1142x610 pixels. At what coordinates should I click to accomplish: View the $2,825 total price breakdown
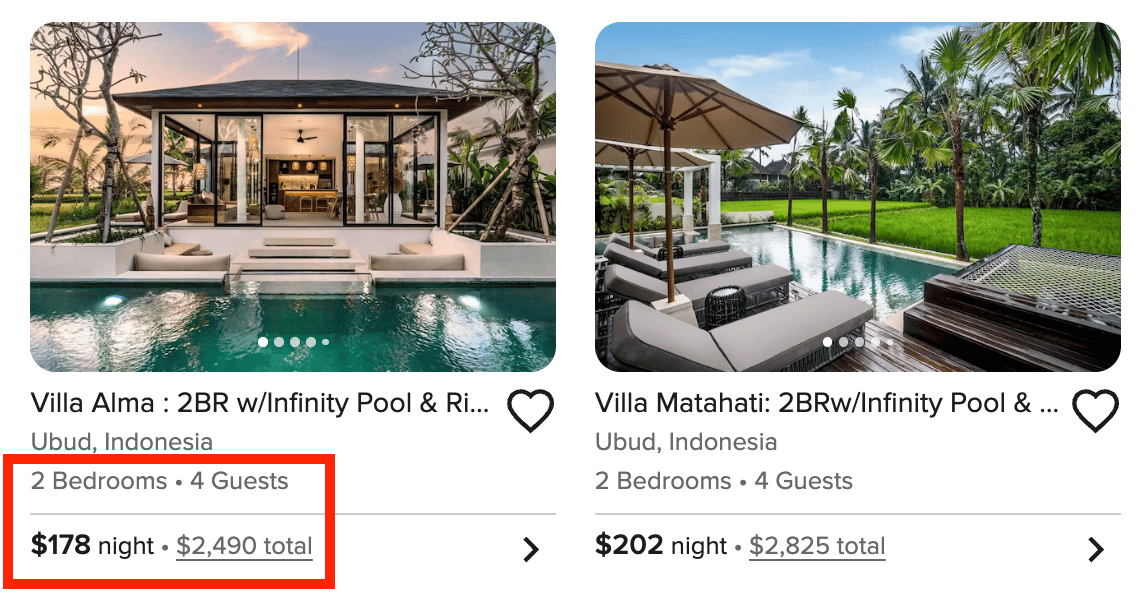[x=817, y=546]
